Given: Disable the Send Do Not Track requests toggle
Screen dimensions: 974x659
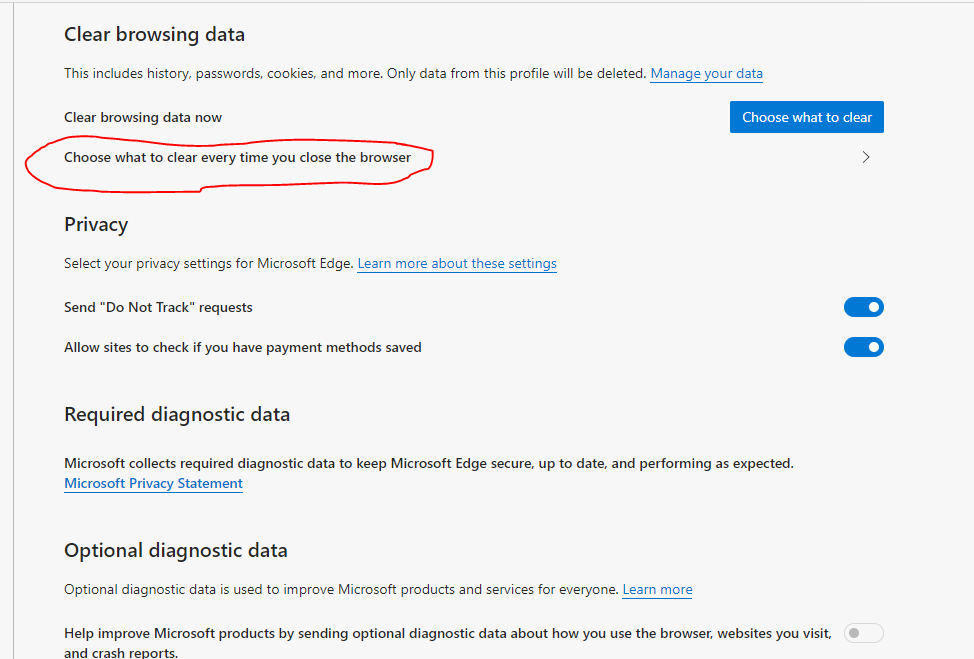Looking at the screenshot, I should click(x=863, y=307).
